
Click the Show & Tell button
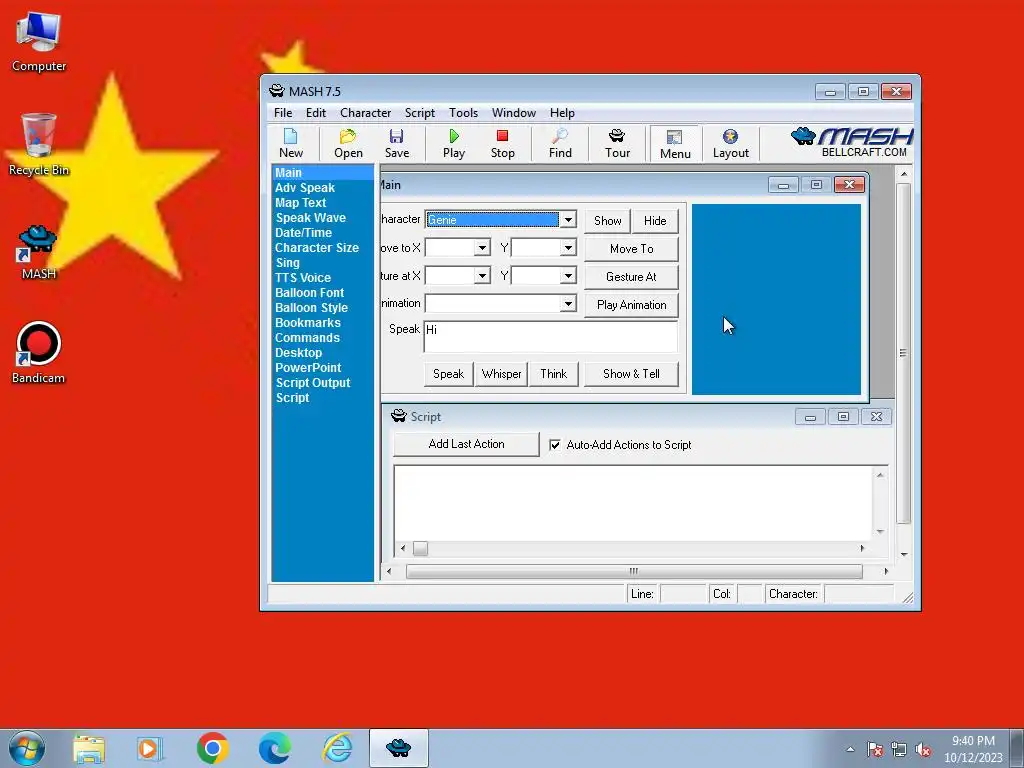[x=631, y=374]
